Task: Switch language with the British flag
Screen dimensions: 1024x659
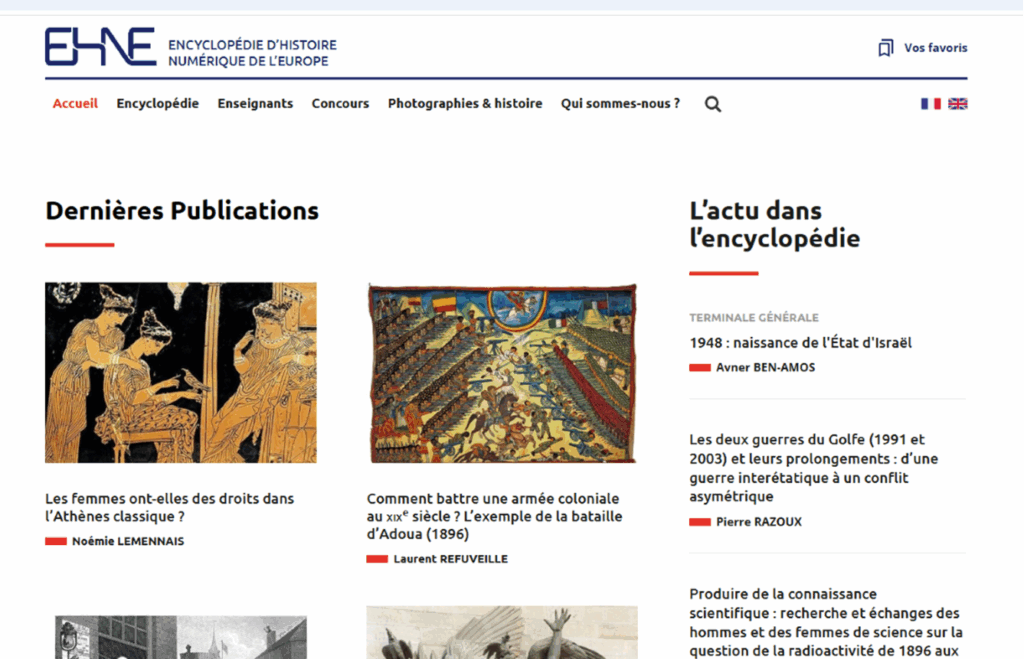Action: [958, 104]
